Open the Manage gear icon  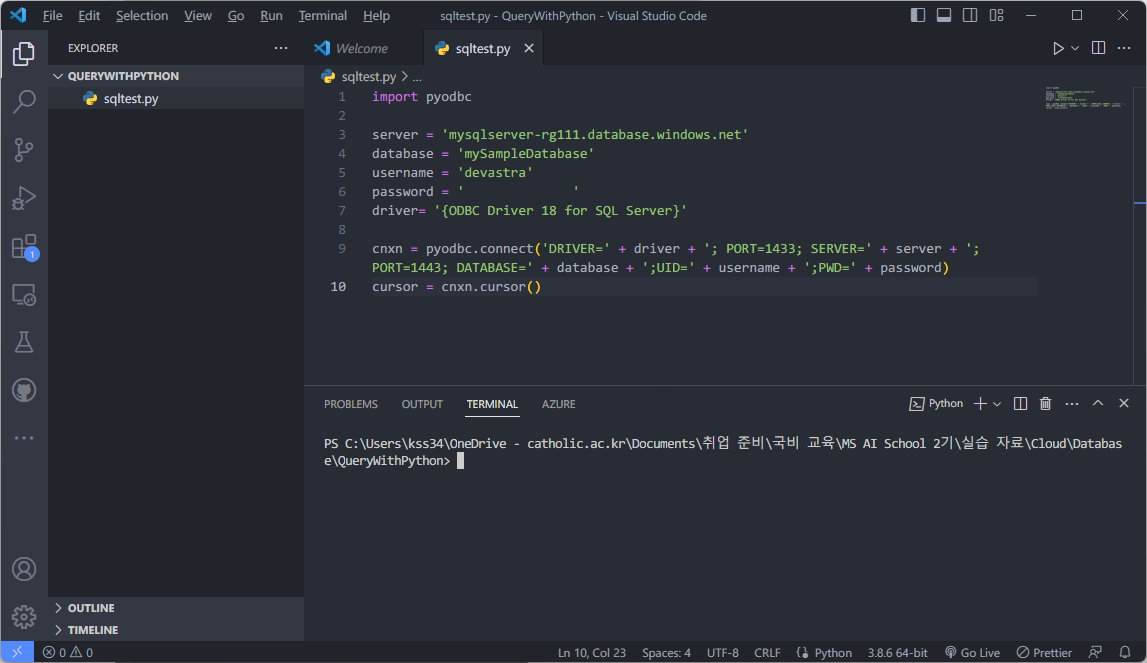(24, 616)
